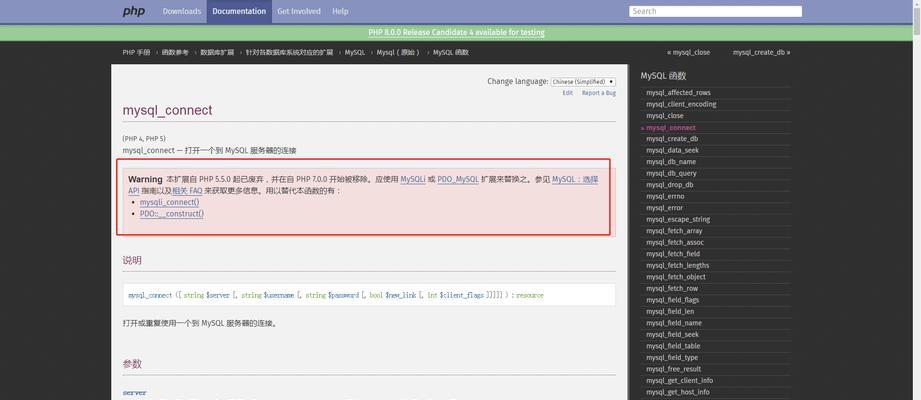Open mysql_drop_db in sidebar
This screenshot has height=400, width=921.
coord(670,185)
